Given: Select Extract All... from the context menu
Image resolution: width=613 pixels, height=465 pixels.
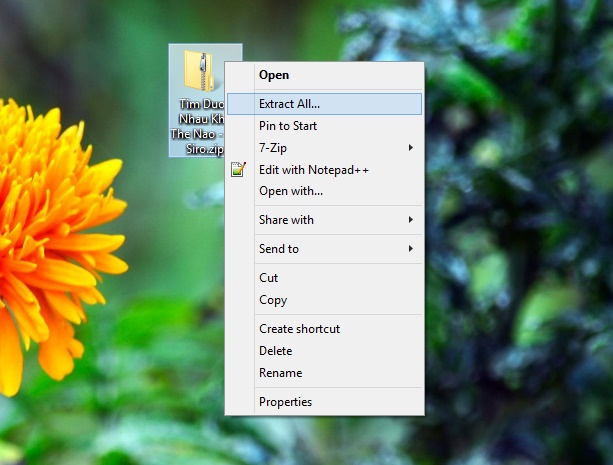Looking at the screenshot, I should click(289, 103).
